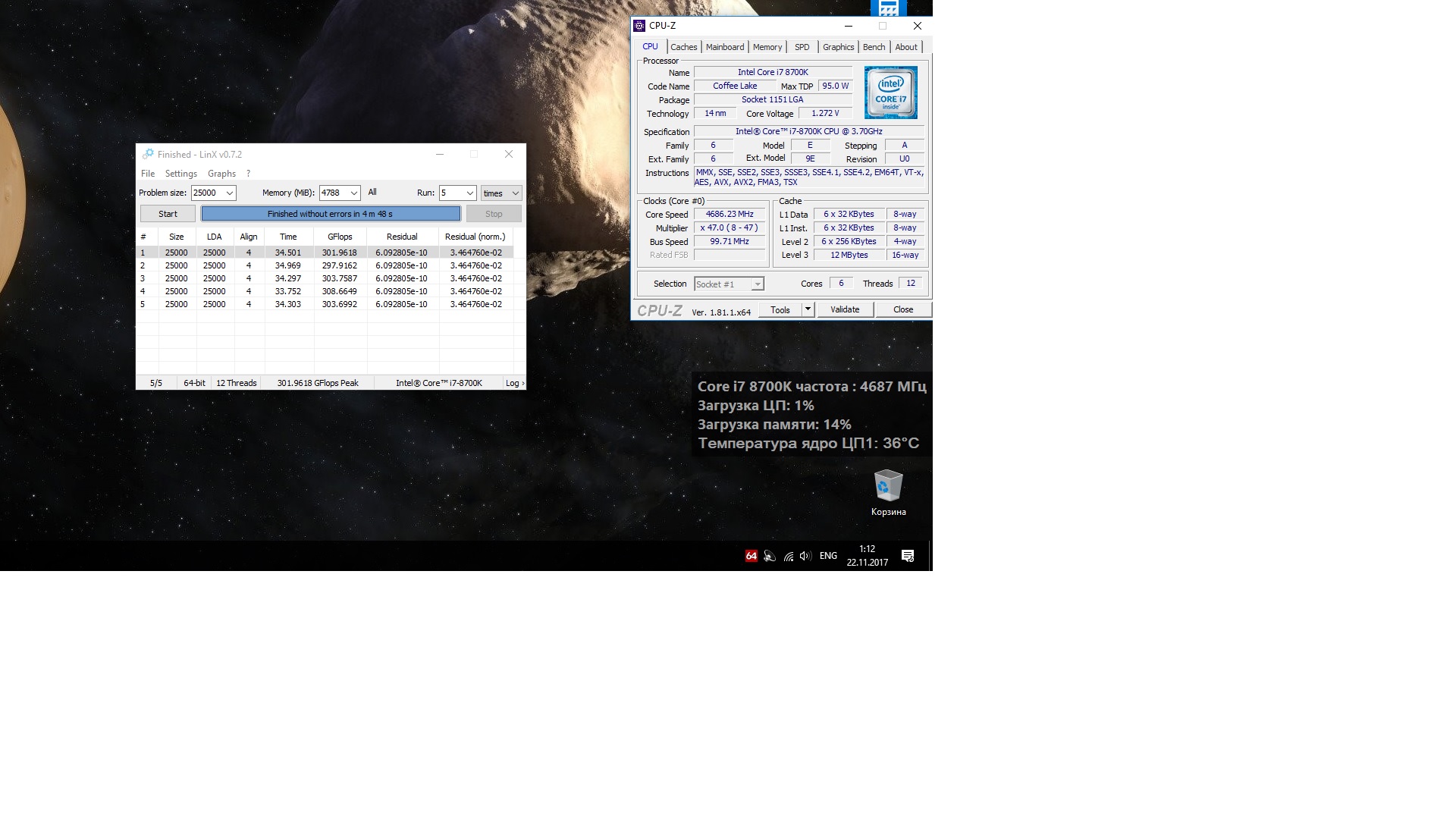Screen dimensions: 1456x819
Task: Expand the Problem size dropdown
Action: pos(229,193)
